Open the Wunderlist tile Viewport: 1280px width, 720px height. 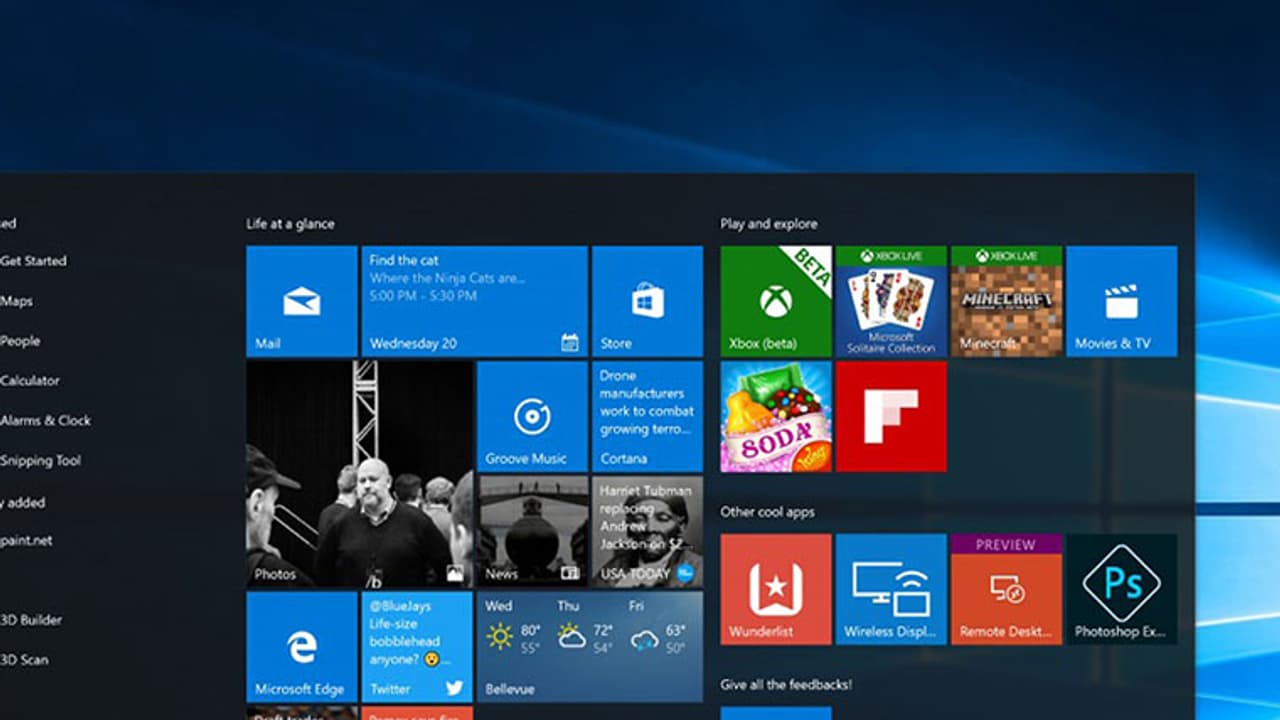coord(775,588)
